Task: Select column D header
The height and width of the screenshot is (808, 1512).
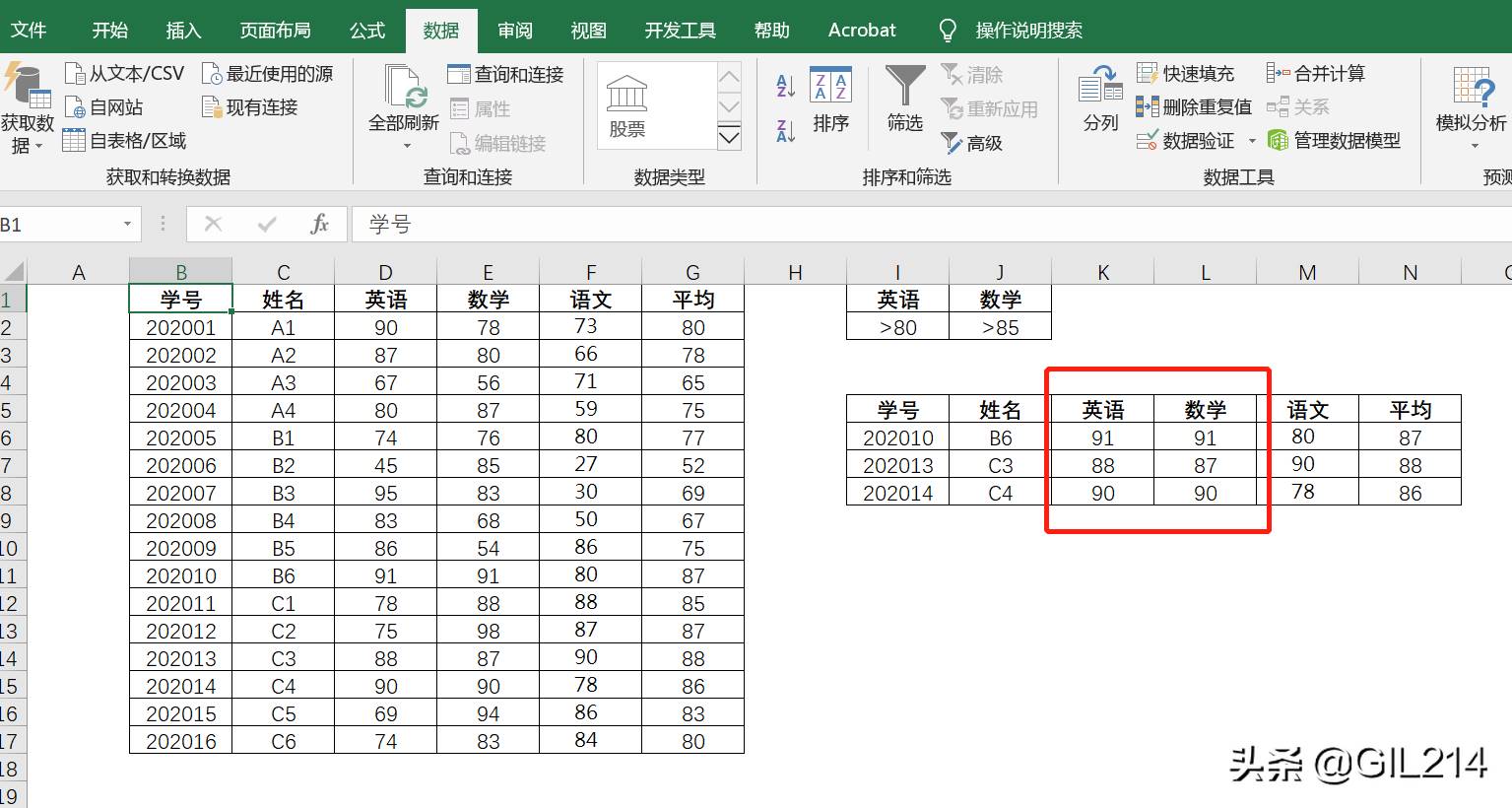Action: (385, 272)
